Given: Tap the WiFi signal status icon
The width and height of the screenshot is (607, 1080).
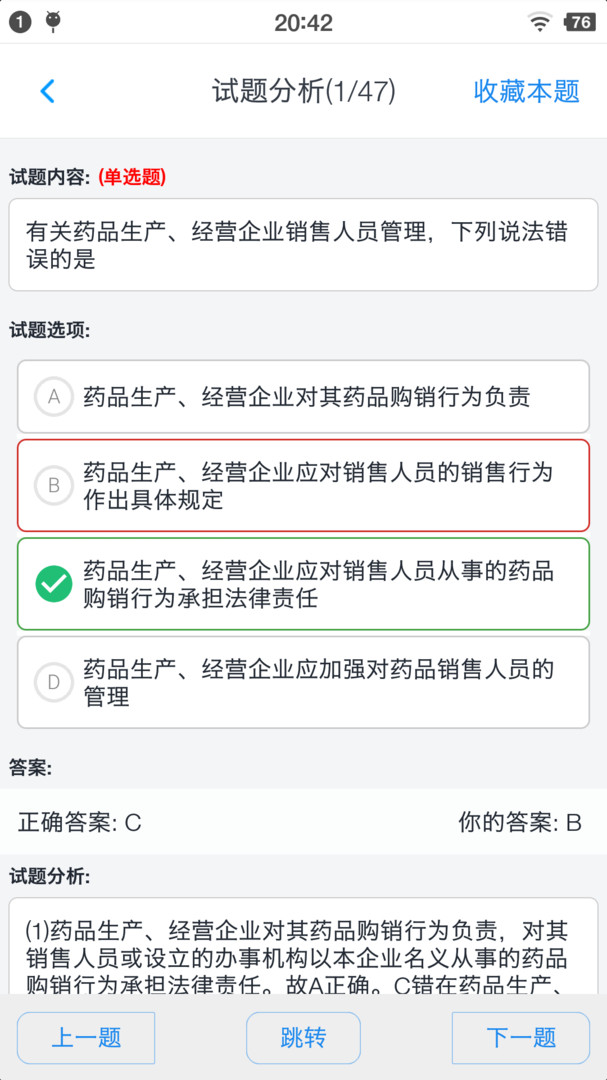Looking at the screenshot, I should tap(541, 22).
